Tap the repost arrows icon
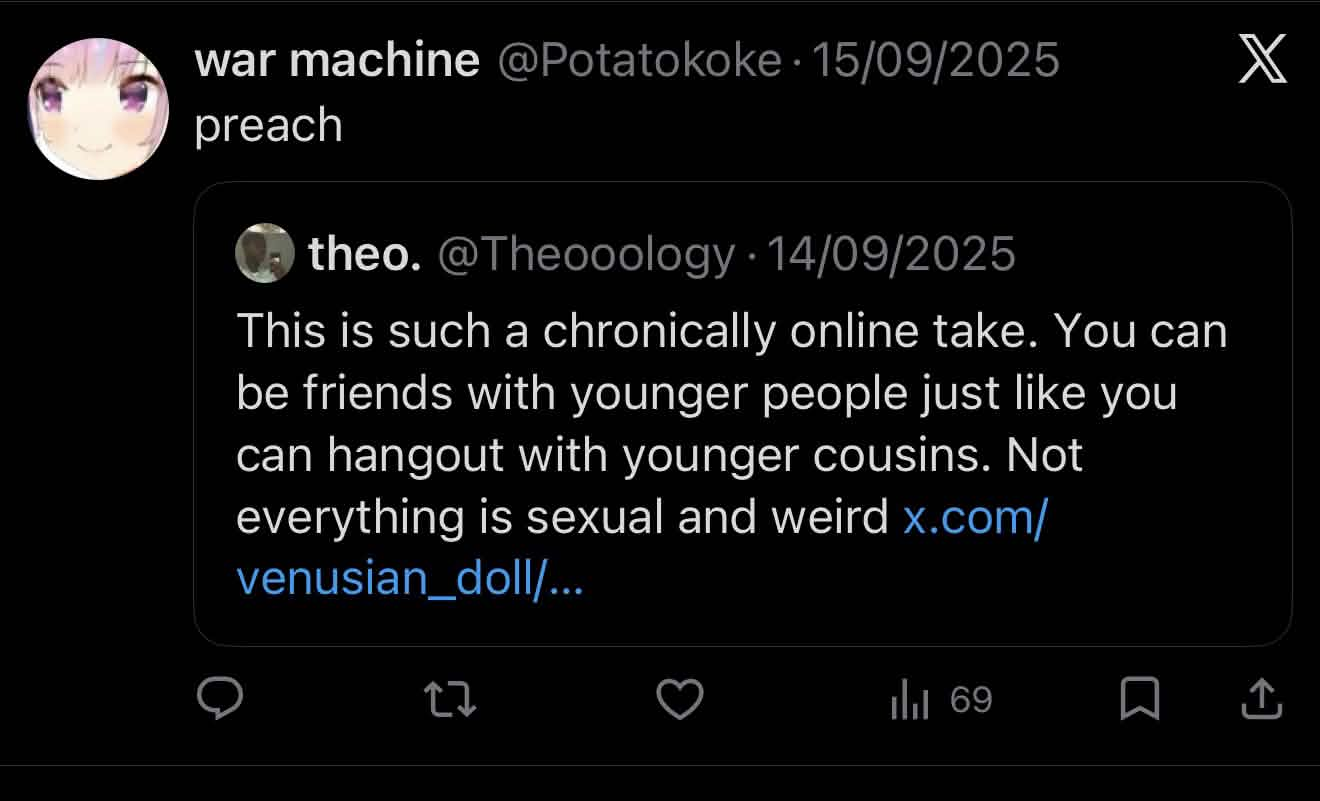This screenshot has height=801, width=1320. 451,699
